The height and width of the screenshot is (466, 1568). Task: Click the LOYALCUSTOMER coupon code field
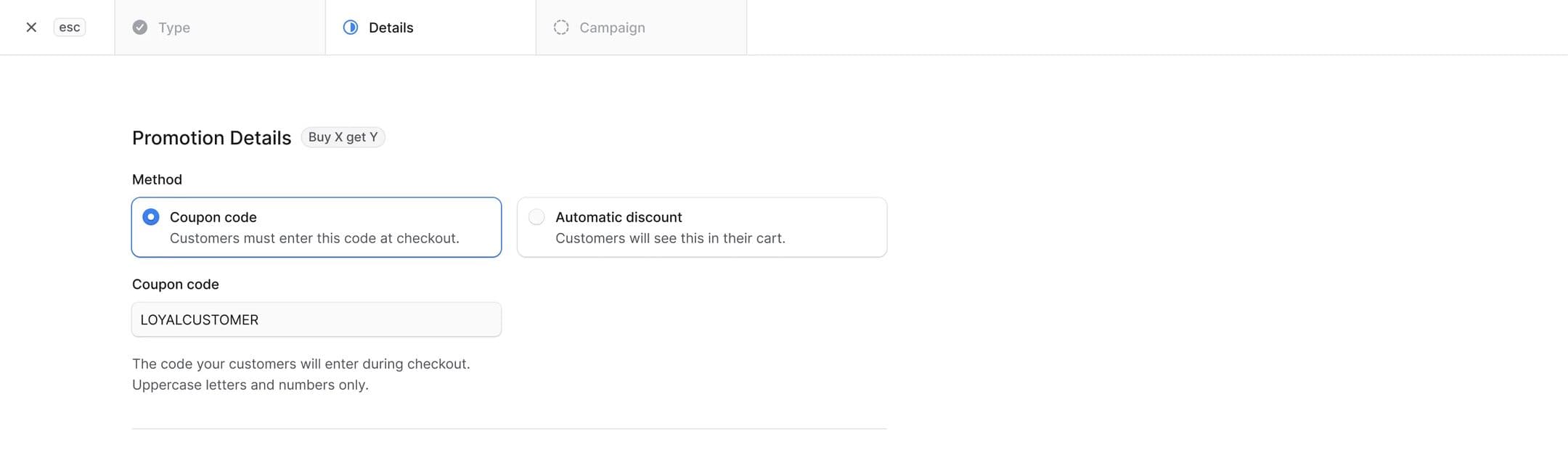click(x=317, y=319)
